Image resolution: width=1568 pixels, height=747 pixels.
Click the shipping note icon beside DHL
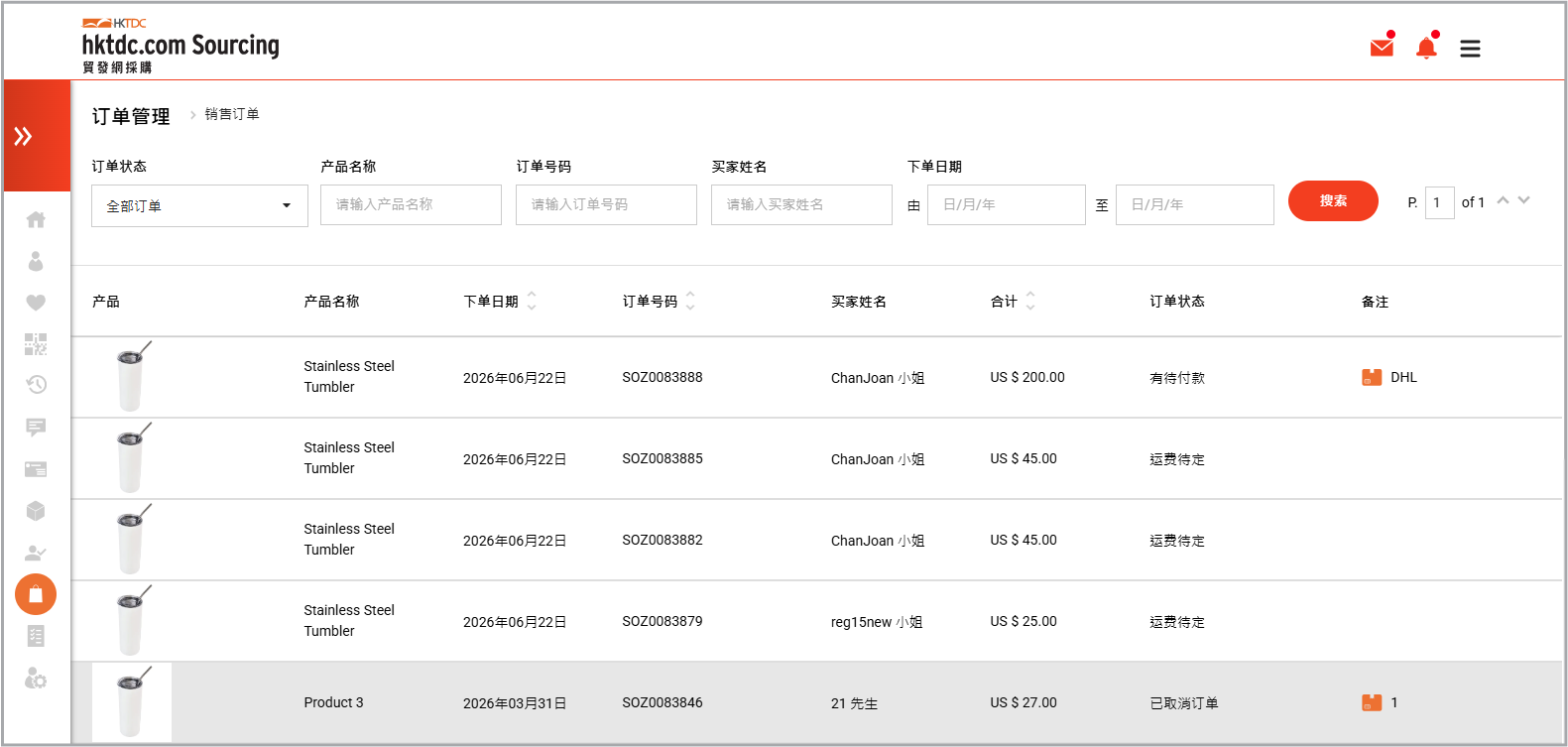[1372, 377]
